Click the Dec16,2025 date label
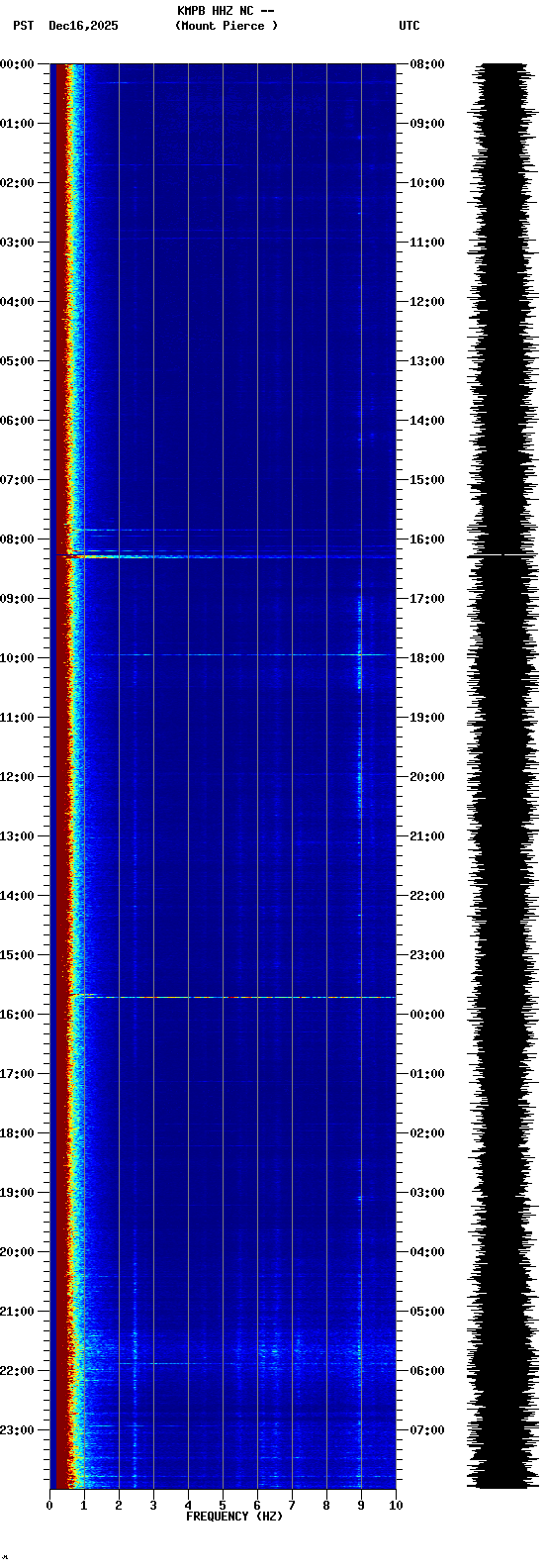The height and width of the screenshot is (1568, 546). click(83, 26)
